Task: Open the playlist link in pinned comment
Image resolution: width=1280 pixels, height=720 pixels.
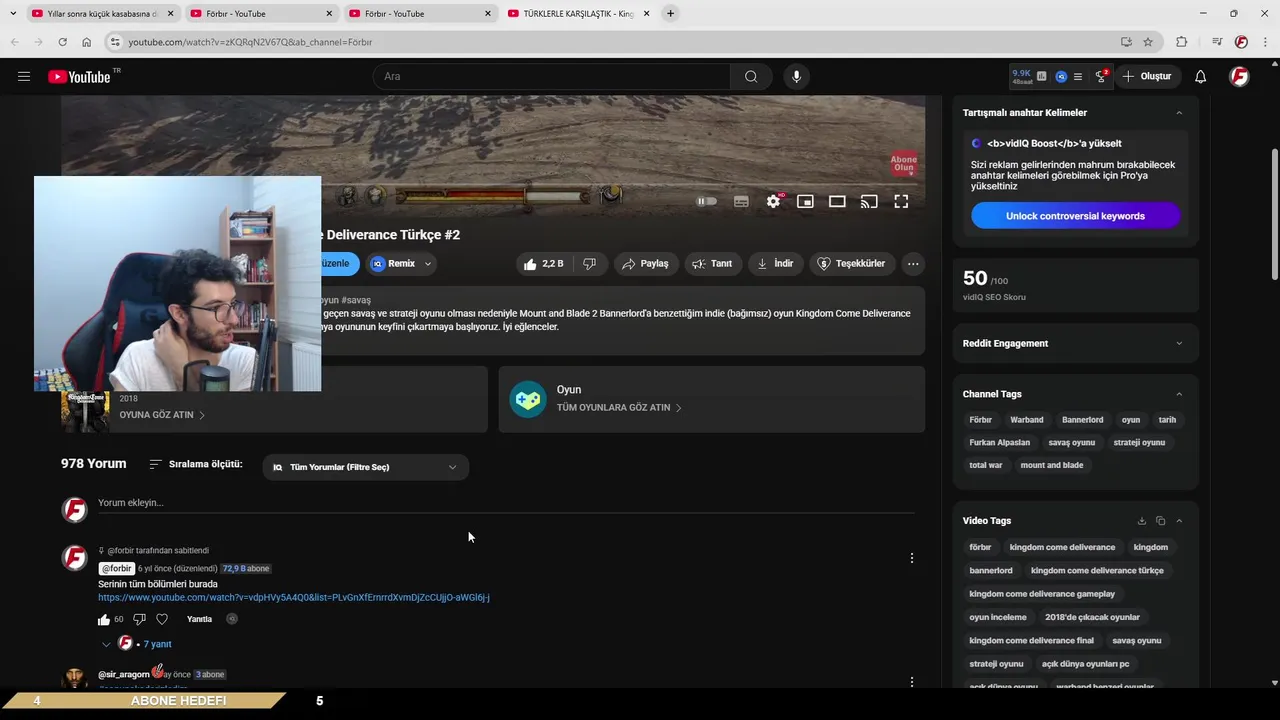Action: [x=294, y=598]
